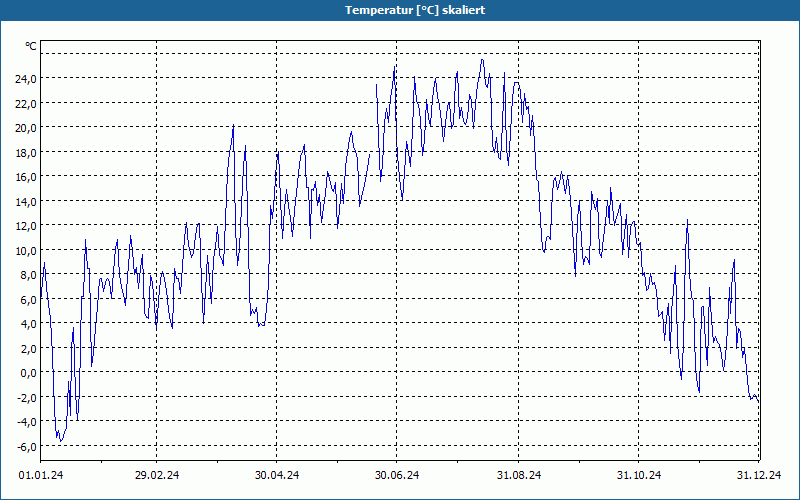Click the 4,0 y-axis label

tap(30, 323)
